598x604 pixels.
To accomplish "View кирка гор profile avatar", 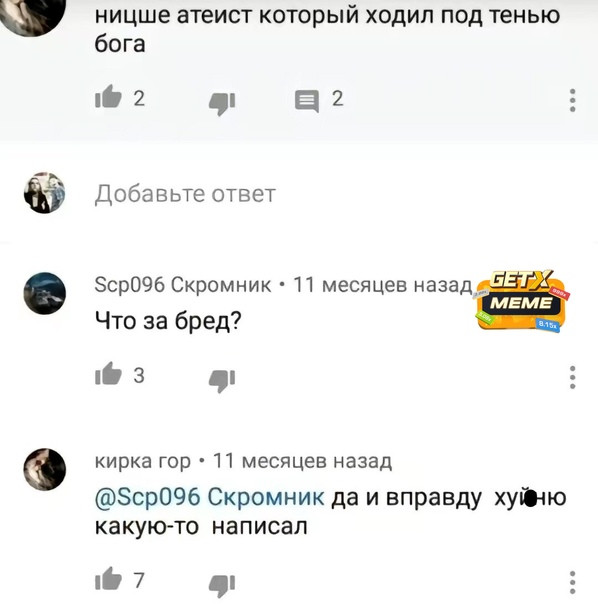I will coord(44,469).
